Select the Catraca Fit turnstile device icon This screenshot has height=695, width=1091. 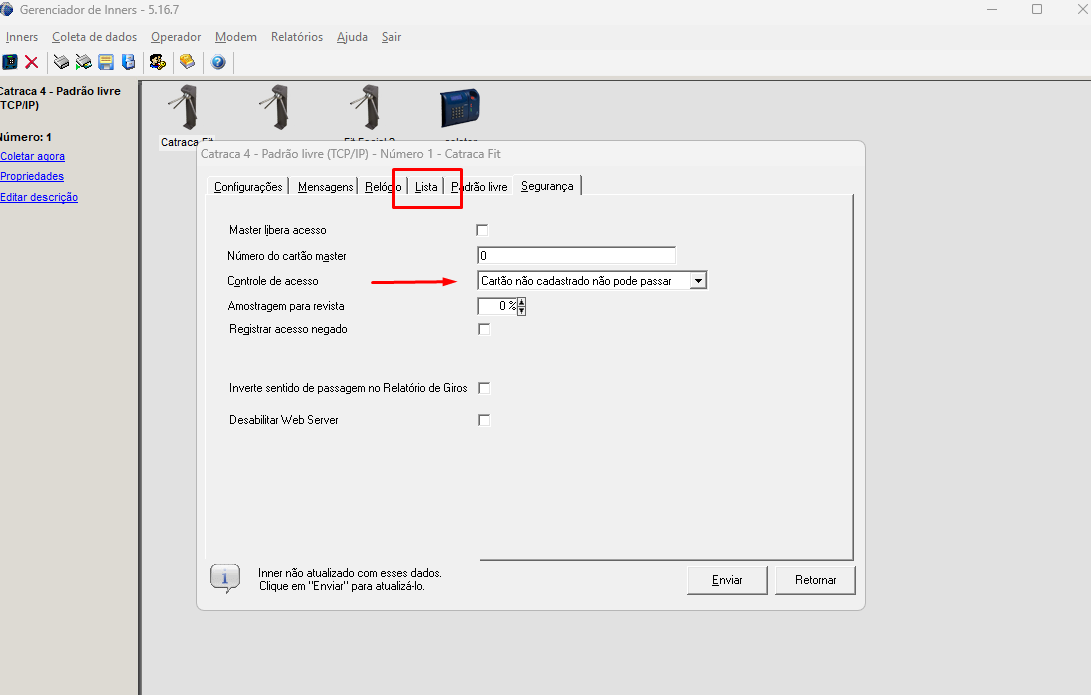pos(183,108)
